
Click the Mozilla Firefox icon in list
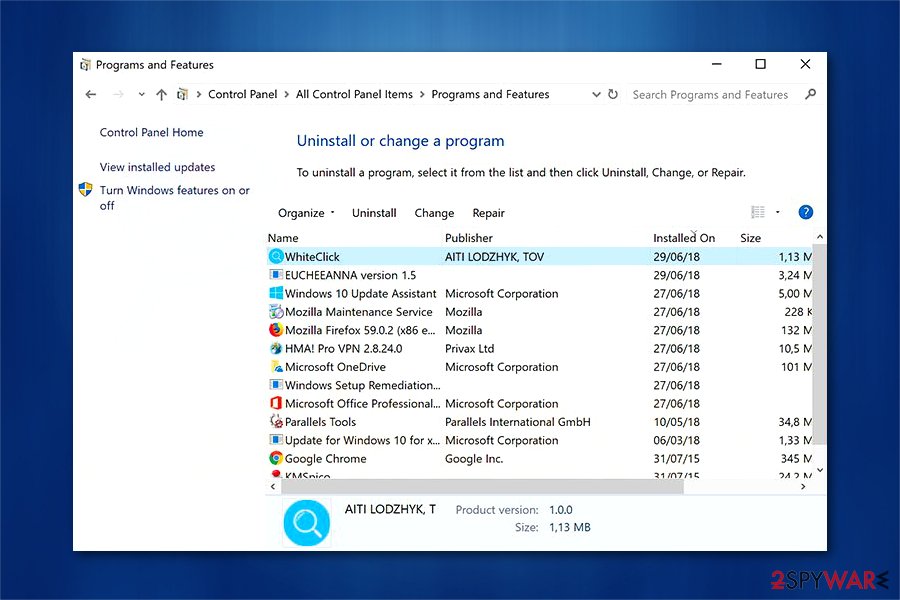[x=276, y=330]
